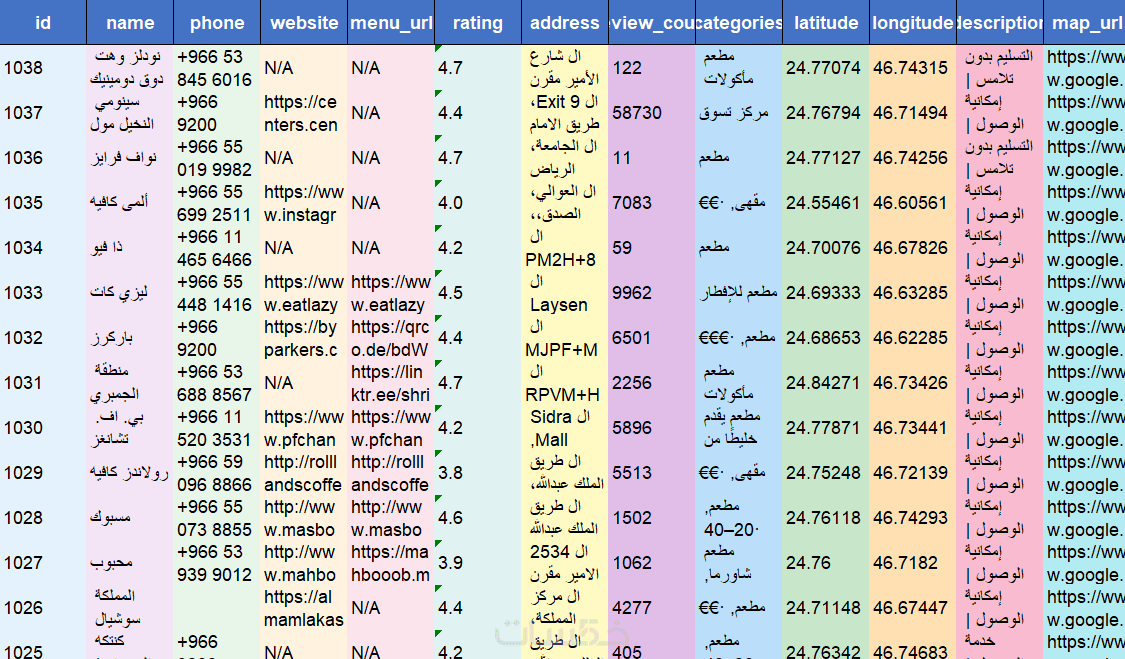This screenshot has height=659, width=1125.
Task: Click the id cell 1028
Action: (x=43, y=518)
